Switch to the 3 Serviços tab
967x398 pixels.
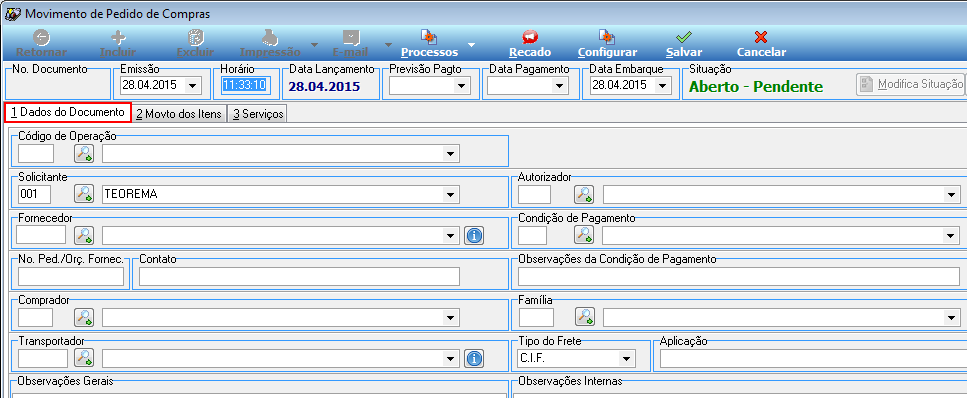click(257, 114)
